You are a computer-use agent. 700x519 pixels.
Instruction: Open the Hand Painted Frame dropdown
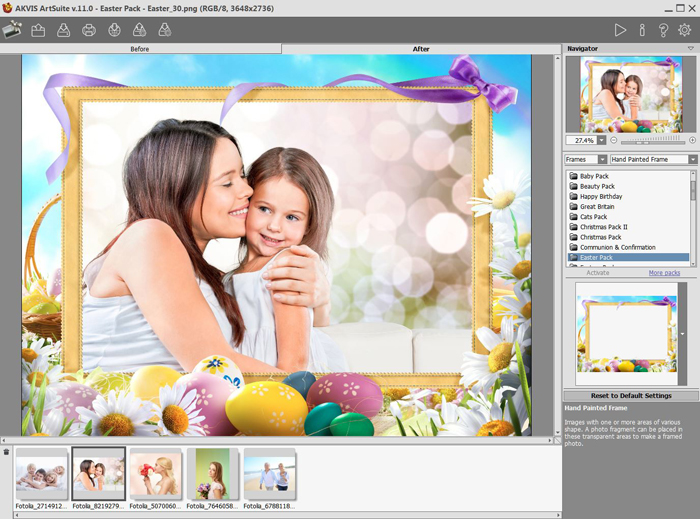pyautogui.click(x=692, y=159)
